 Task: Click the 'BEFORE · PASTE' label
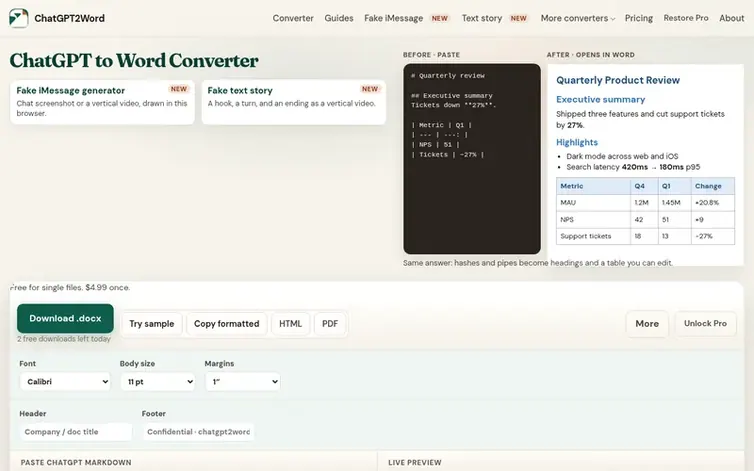(x=431, y=55)
